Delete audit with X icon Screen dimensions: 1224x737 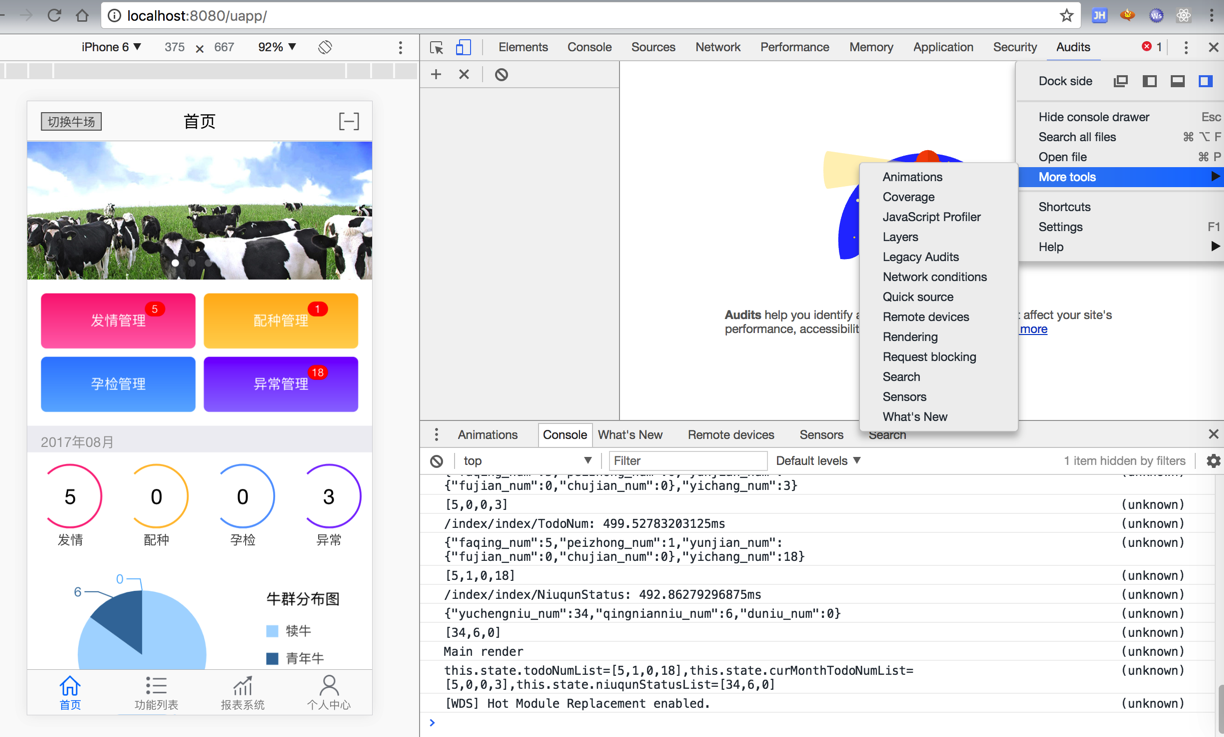tap(464, 74)
